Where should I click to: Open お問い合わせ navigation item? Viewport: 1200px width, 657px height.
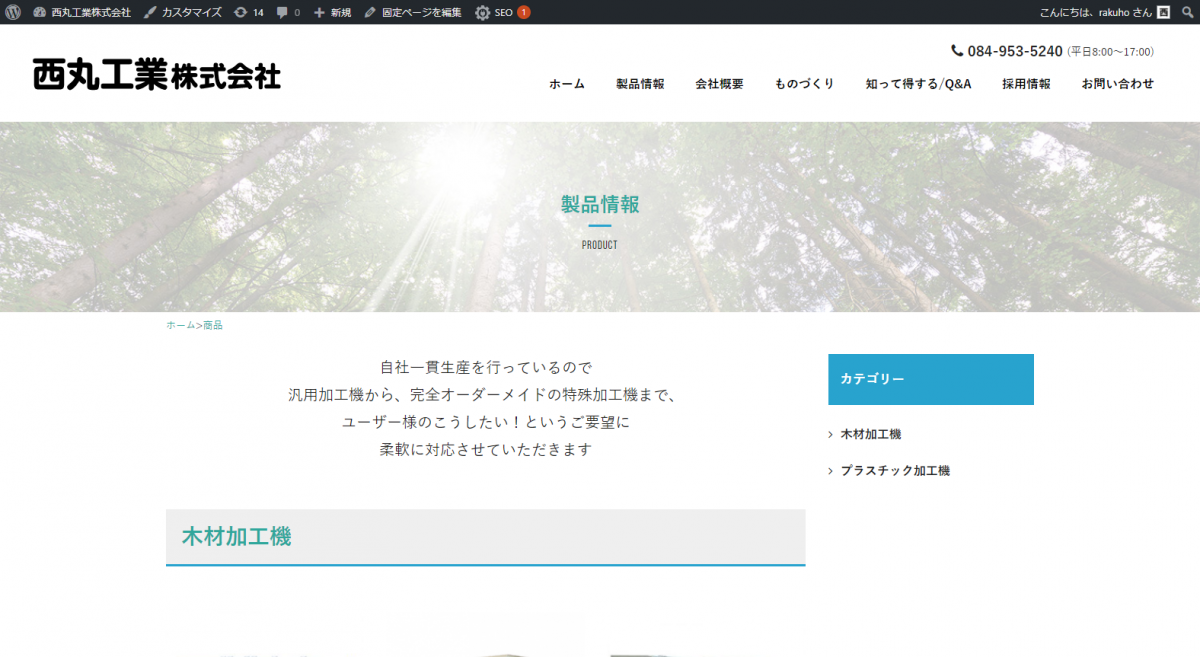(x=1117, y=84)
